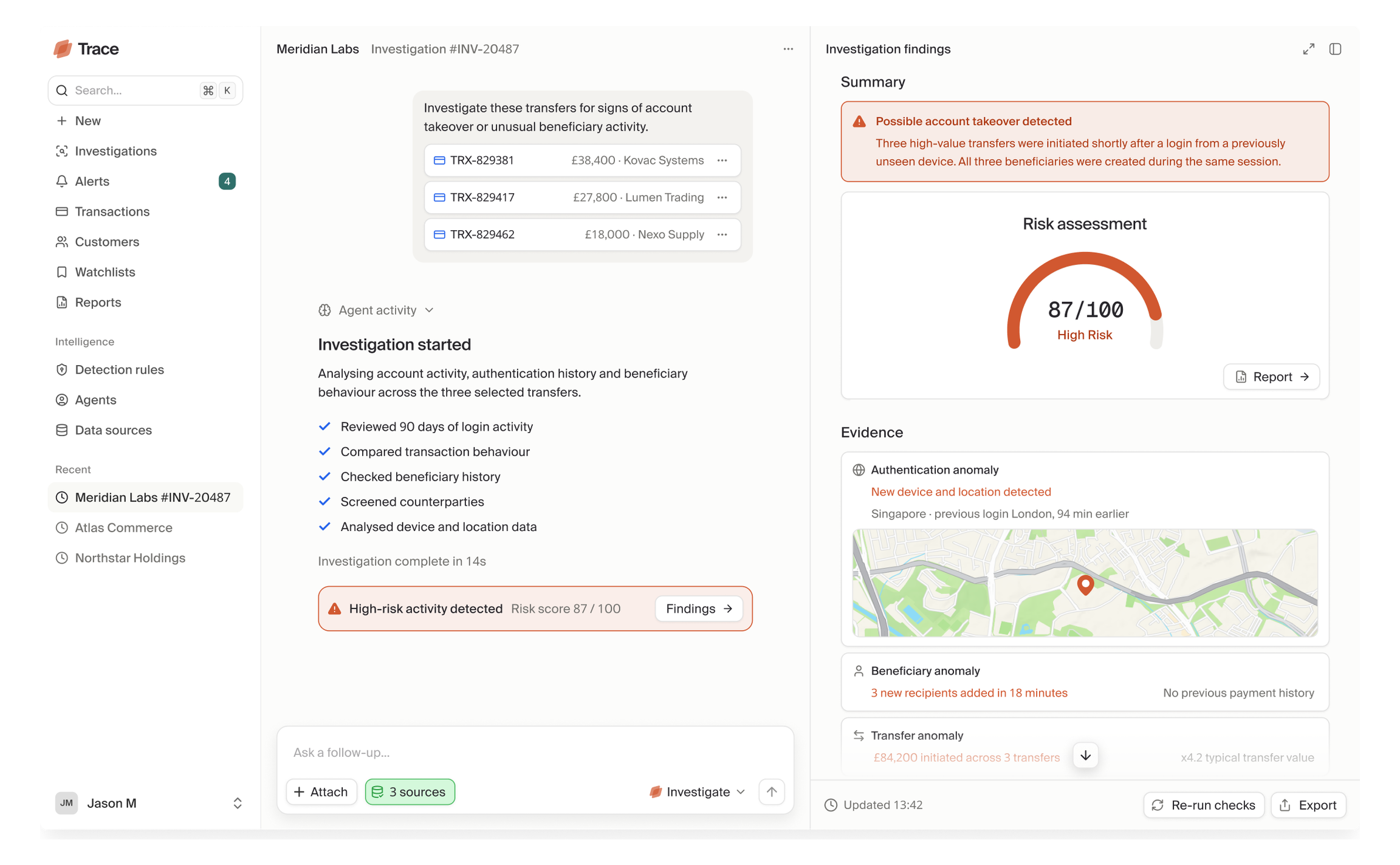The height and width of the screenshot is (865, 1400).
Task: Click the 'Reviewed 90 days of login activity' checkmark
Action: click(324, 426)
